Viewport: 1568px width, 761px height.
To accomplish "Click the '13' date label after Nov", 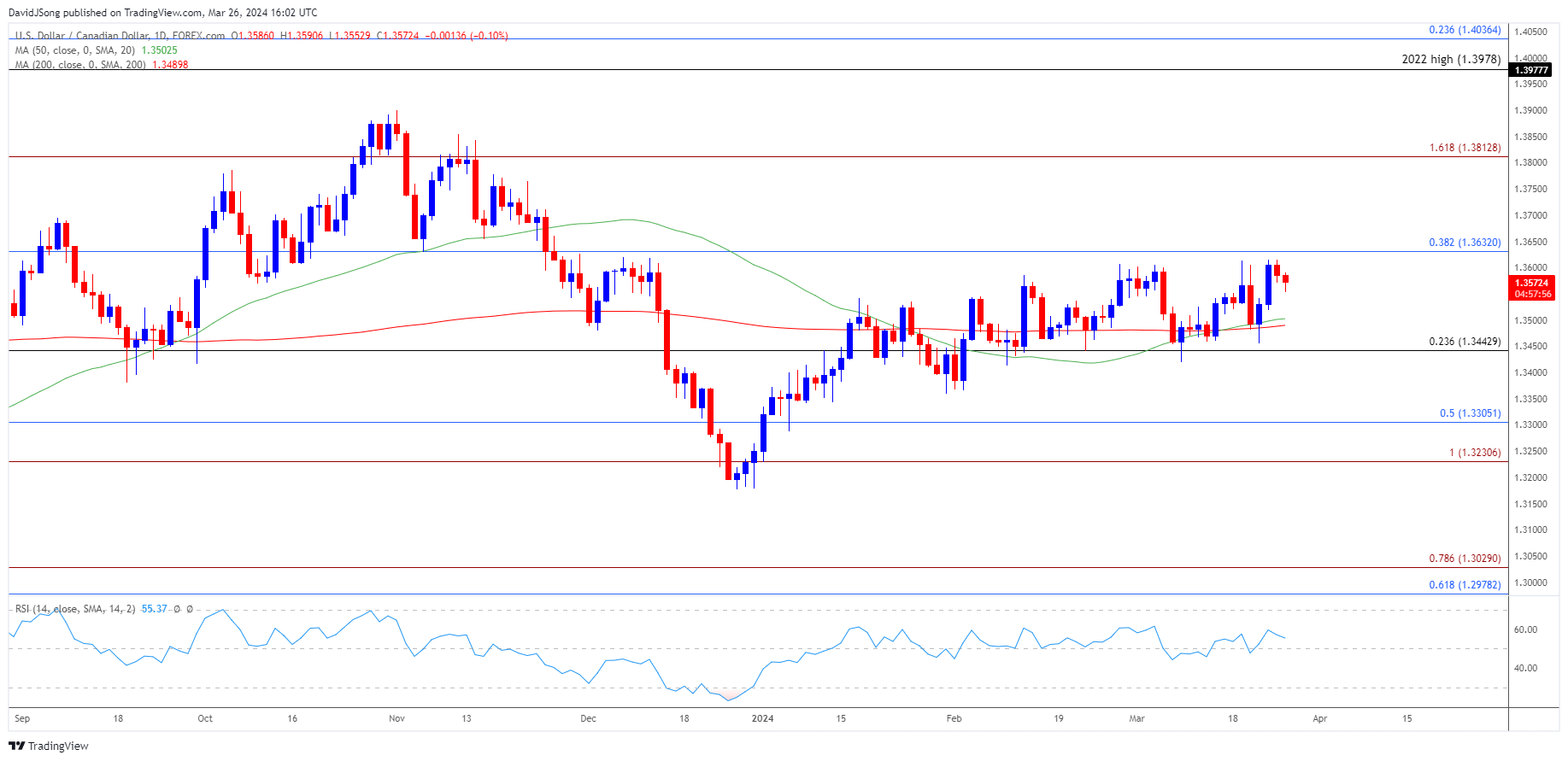I will pyautogui.click(x=467, y=718).
